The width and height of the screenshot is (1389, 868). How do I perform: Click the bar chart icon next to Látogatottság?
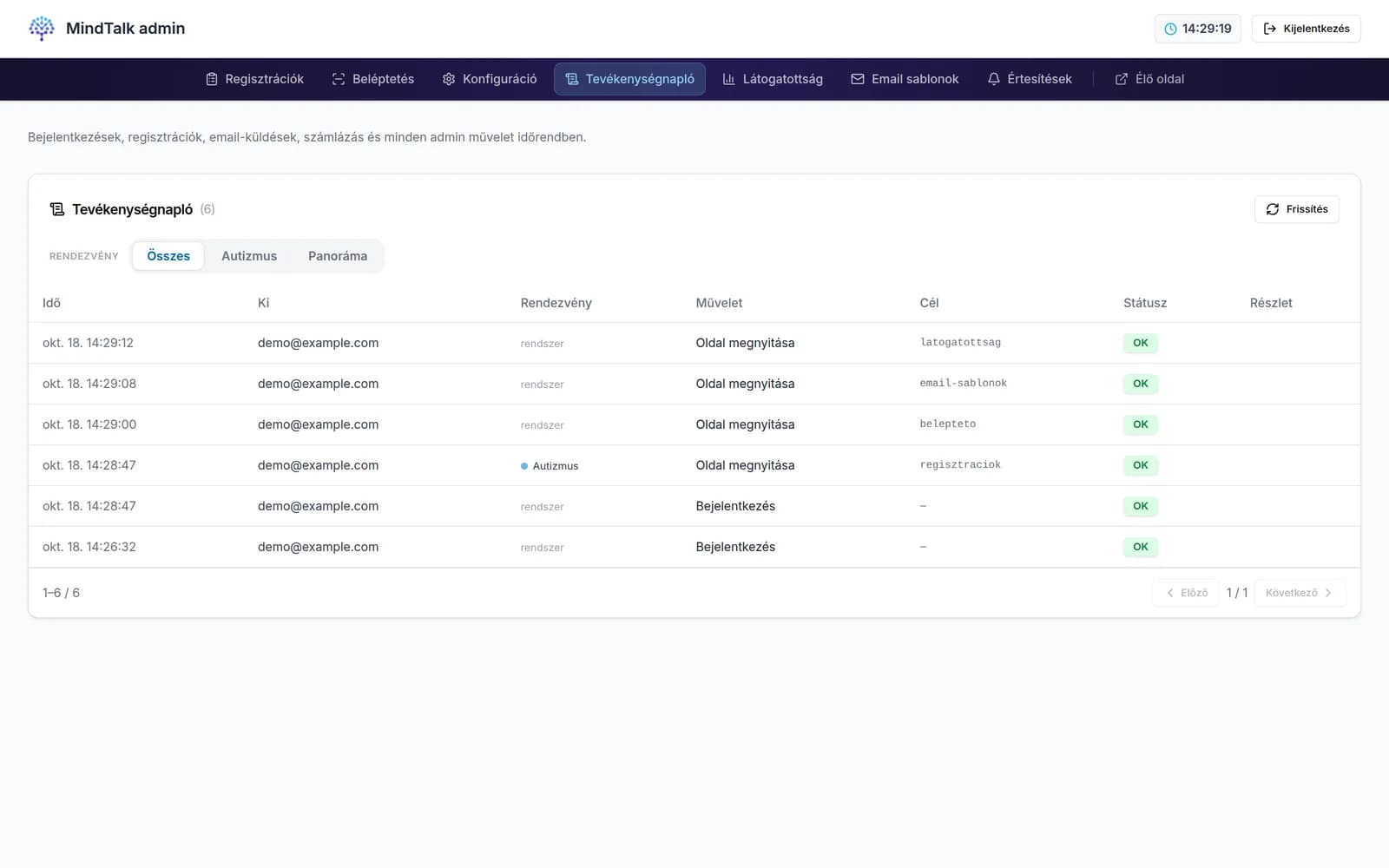[729, 79]
